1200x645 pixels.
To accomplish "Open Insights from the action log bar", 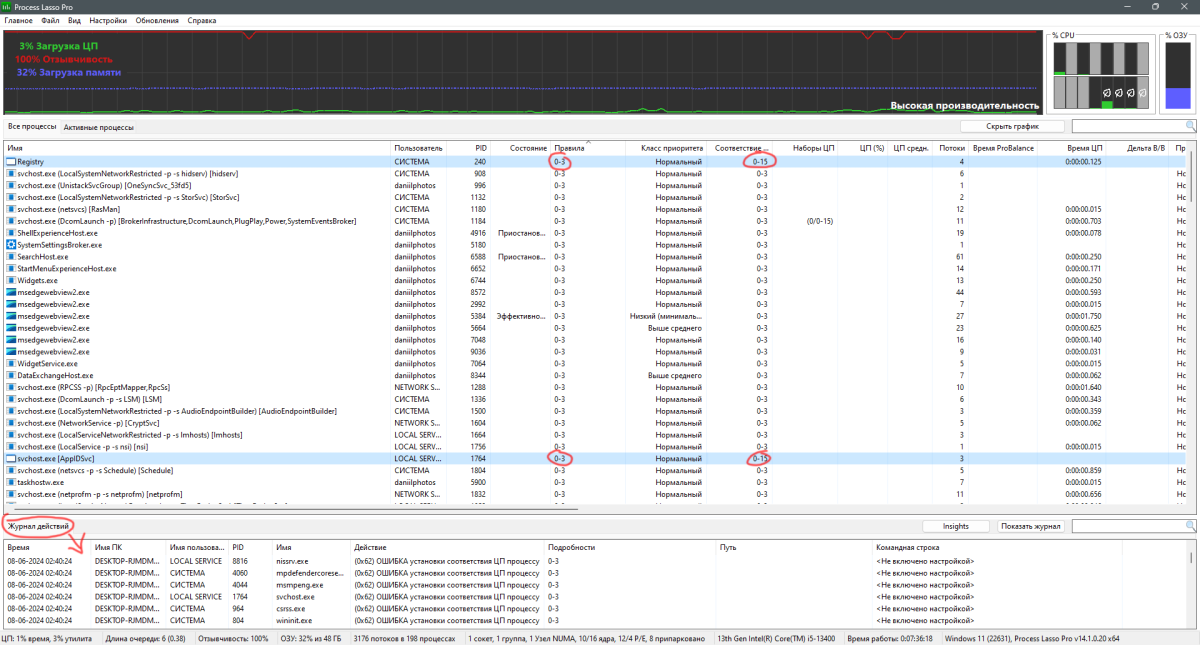I will 955,526.
